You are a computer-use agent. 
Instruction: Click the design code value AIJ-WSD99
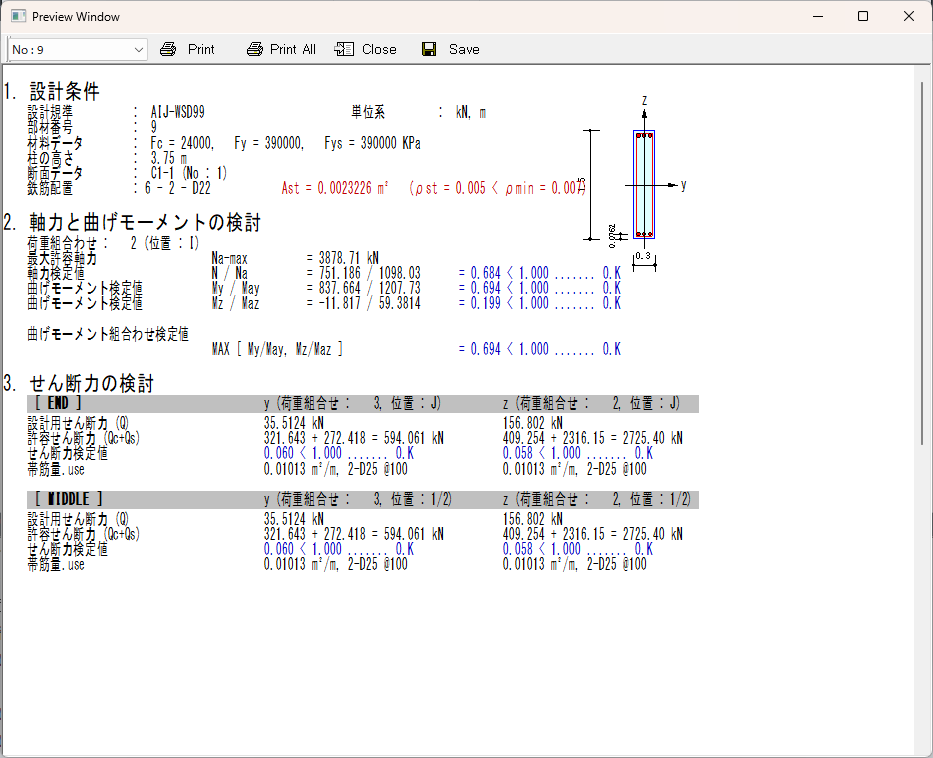177,112
